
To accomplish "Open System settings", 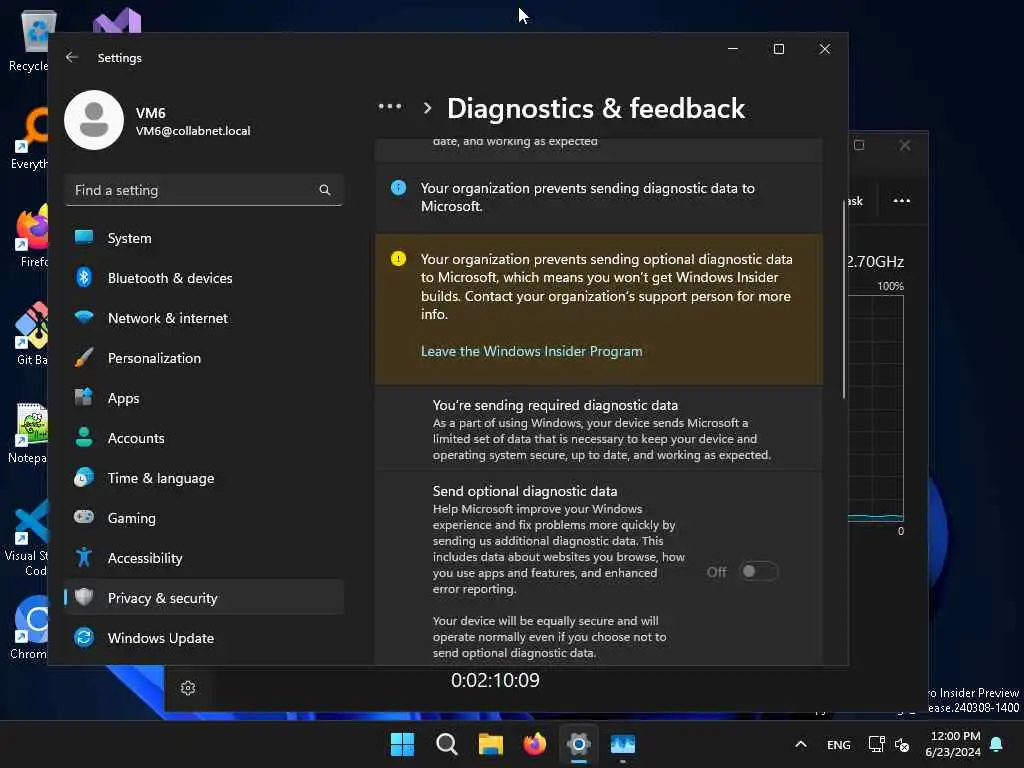I will pos(204,238).
